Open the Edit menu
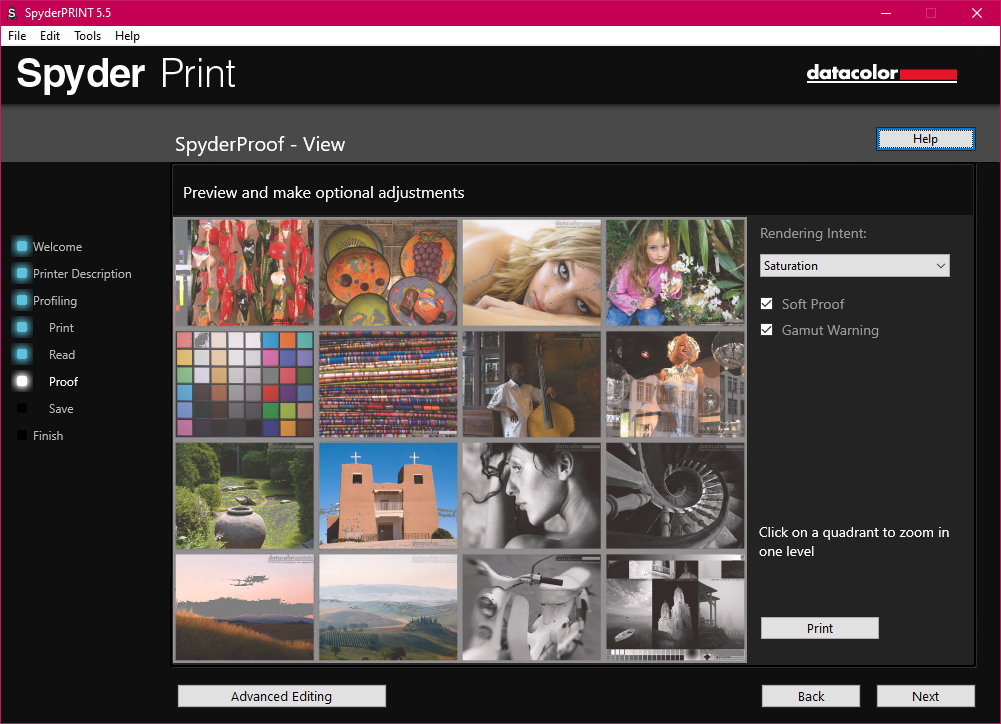The image size is (1001, 724). 50,36
